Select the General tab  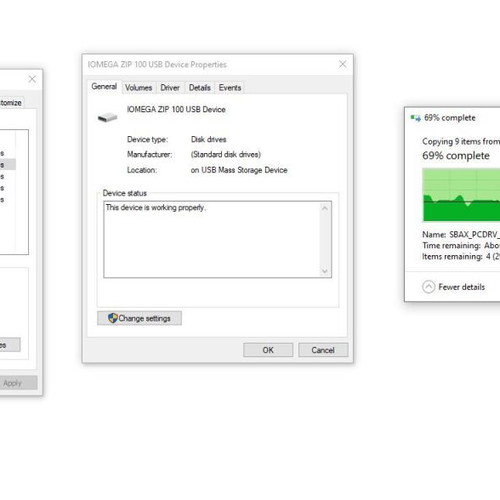[x=104, y=87]
